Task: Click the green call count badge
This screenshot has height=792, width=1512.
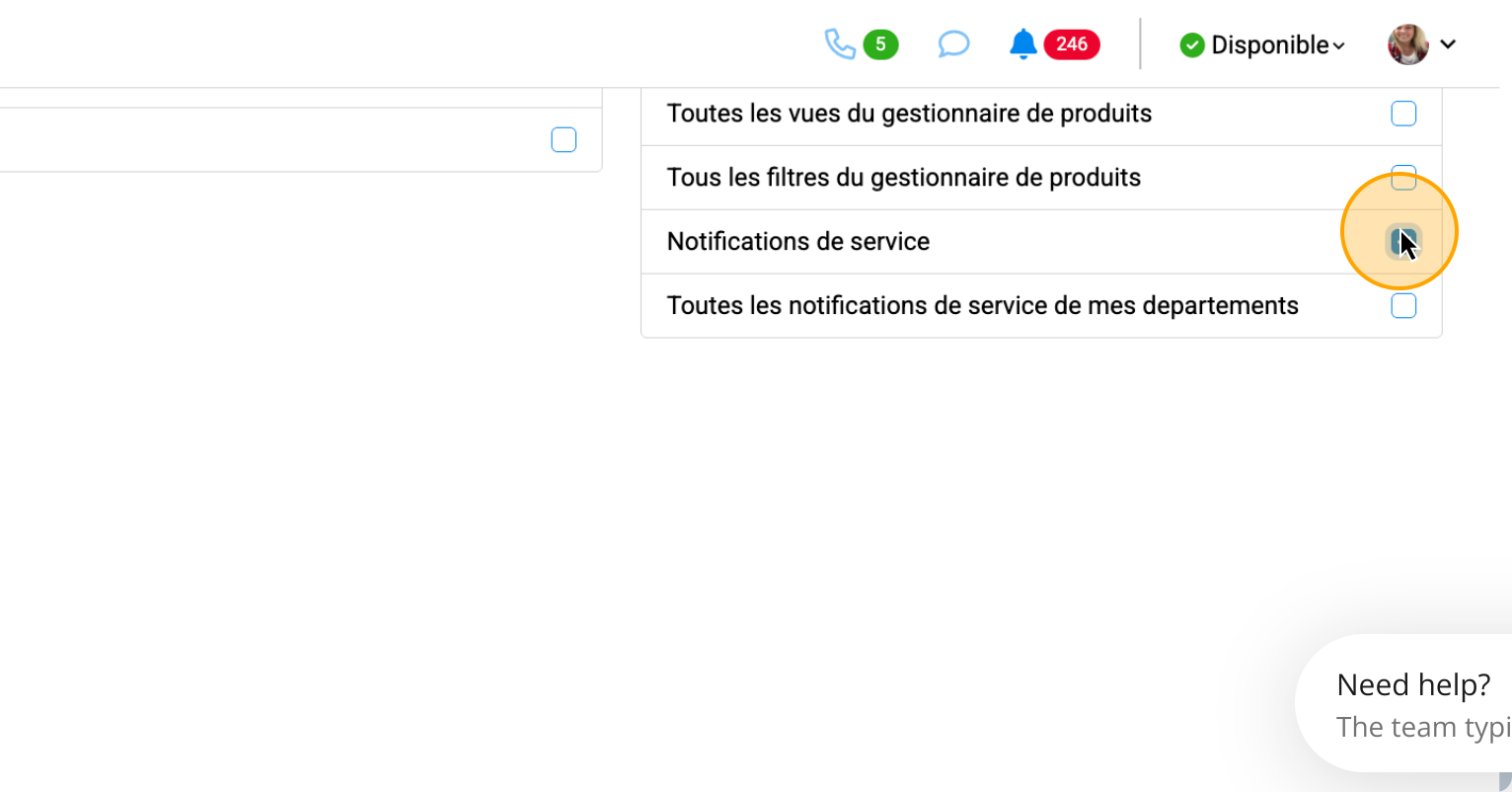Action: pyautogui.click(x=880, y=44)
